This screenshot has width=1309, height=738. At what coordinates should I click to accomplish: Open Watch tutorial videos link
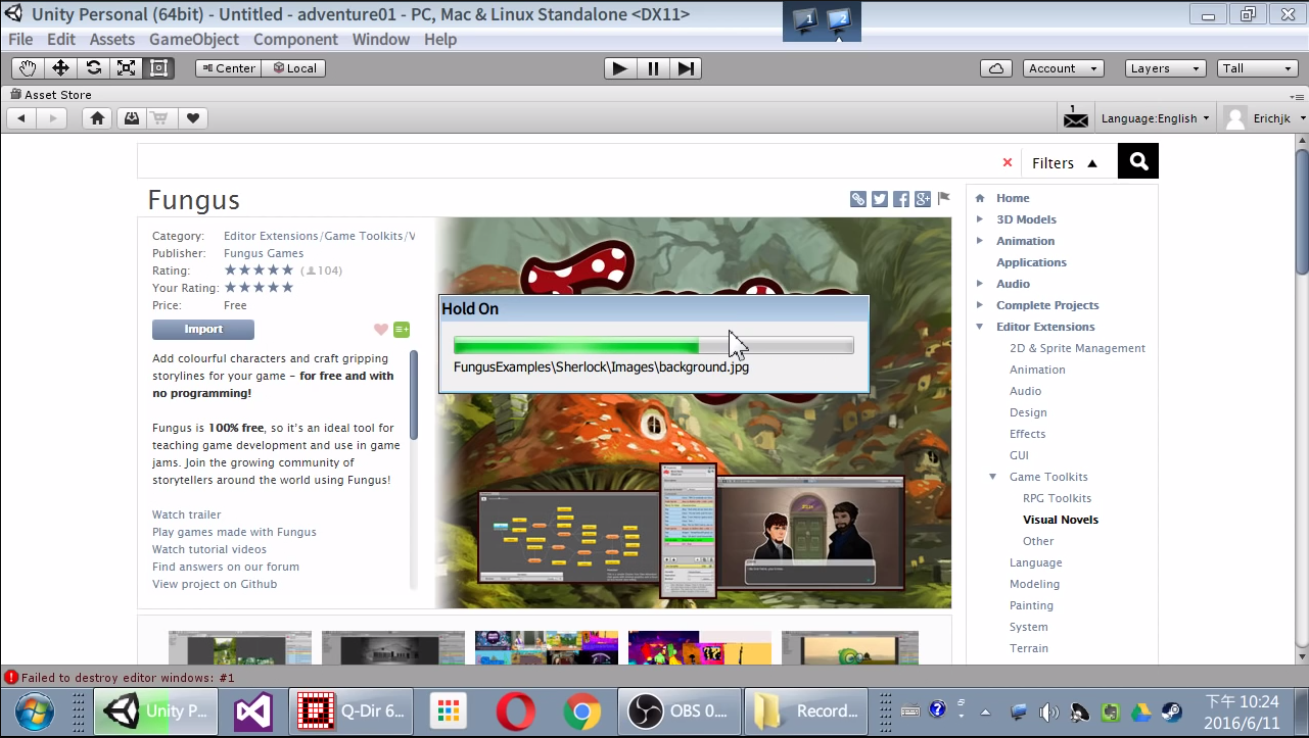click(209, 549)
